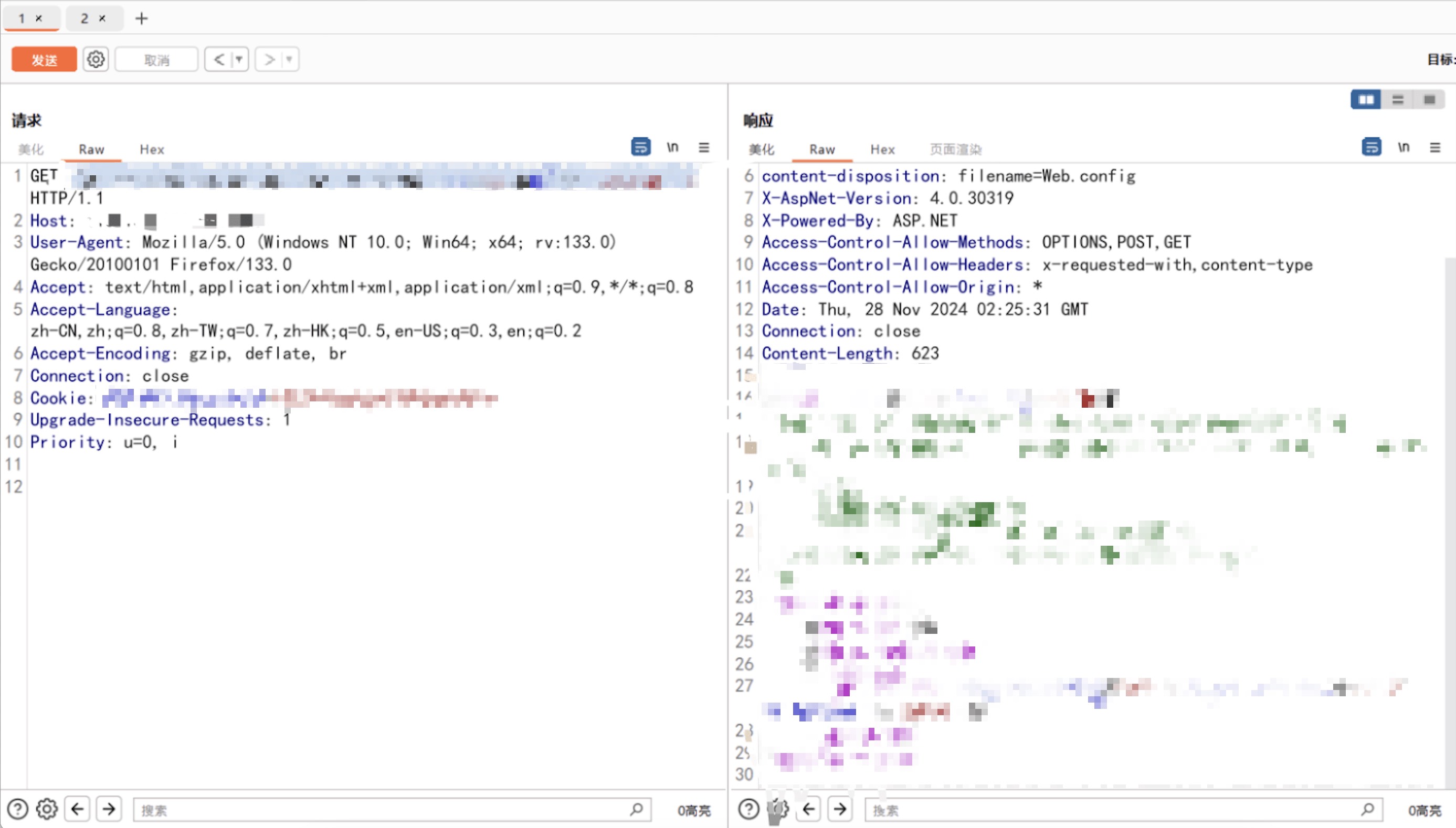Click content-disposition filename=Web.config line
Image resolution: width=1456 pixels, height=828 pixels.
[x=948, y=176]
